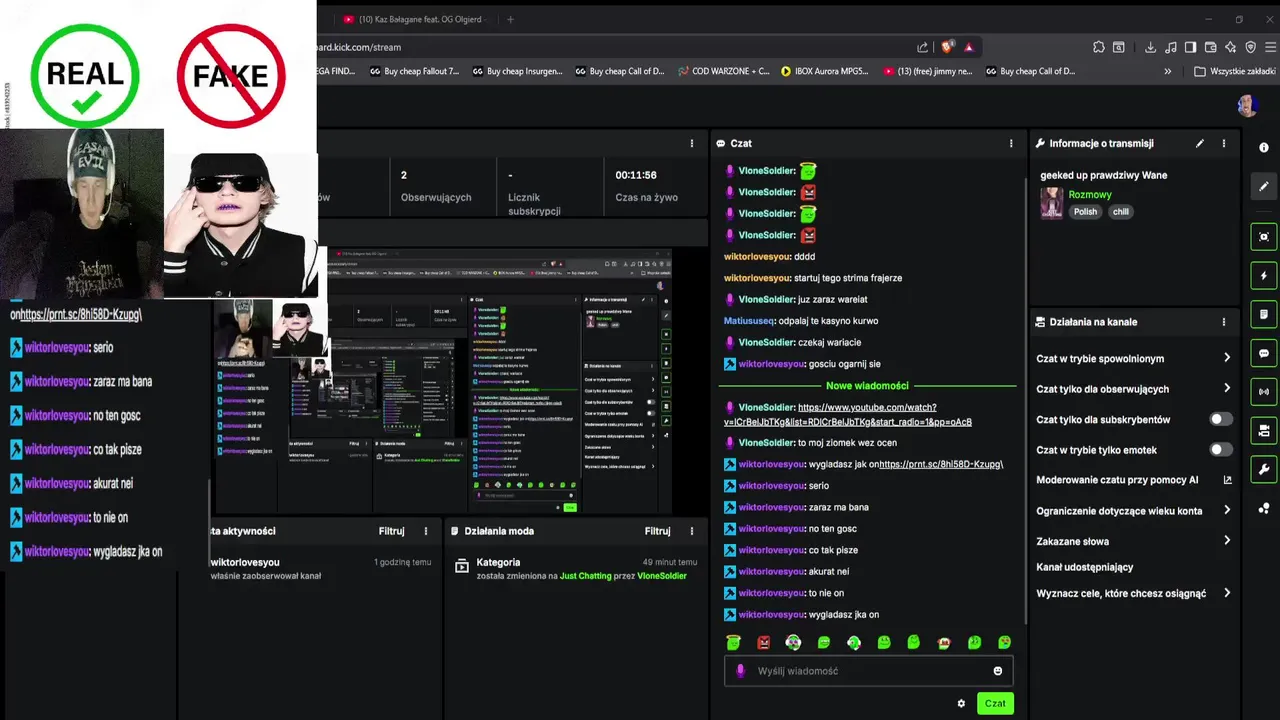This screenshot has width=1280, height=720.
Task: Toggle the chat bubble sidebar icon
Action: pyautogui.click(x=1264, y=353)
